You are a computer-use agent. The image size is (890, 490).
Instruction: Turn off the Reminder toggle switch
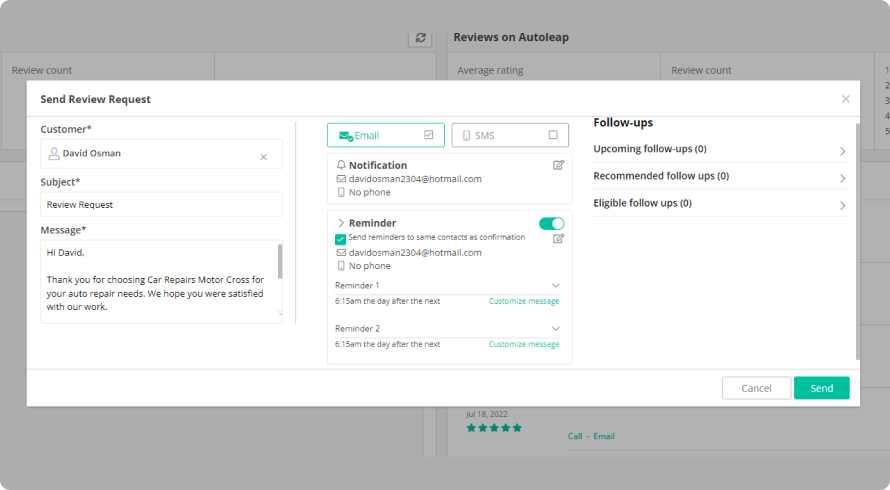[x=551, y=223]
